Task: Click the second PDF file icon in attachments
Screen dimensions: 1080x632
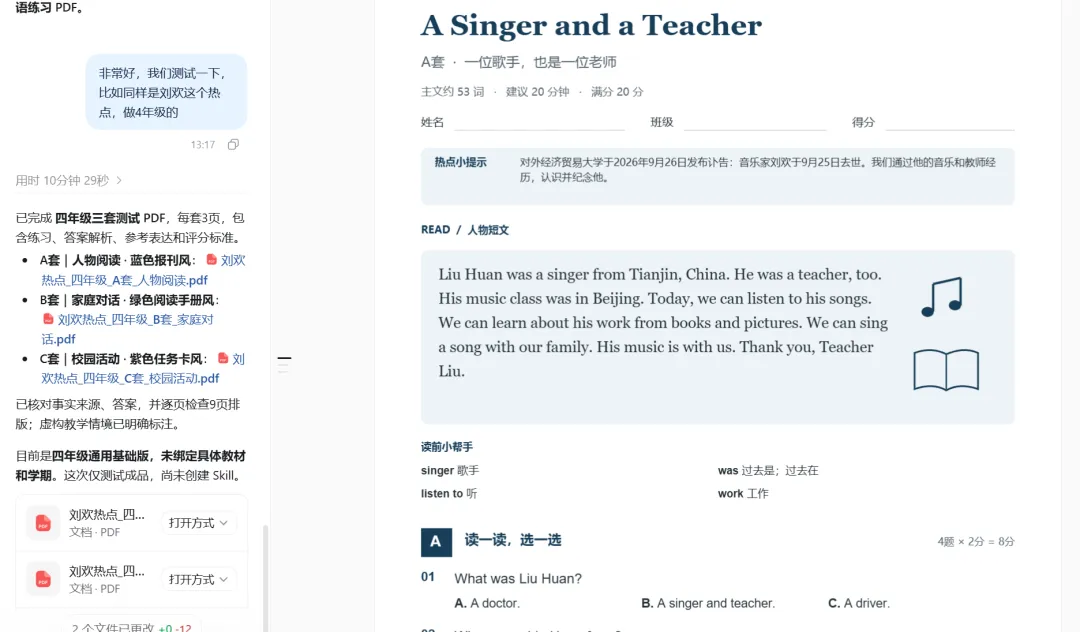Action: click(x=43, y=580)
